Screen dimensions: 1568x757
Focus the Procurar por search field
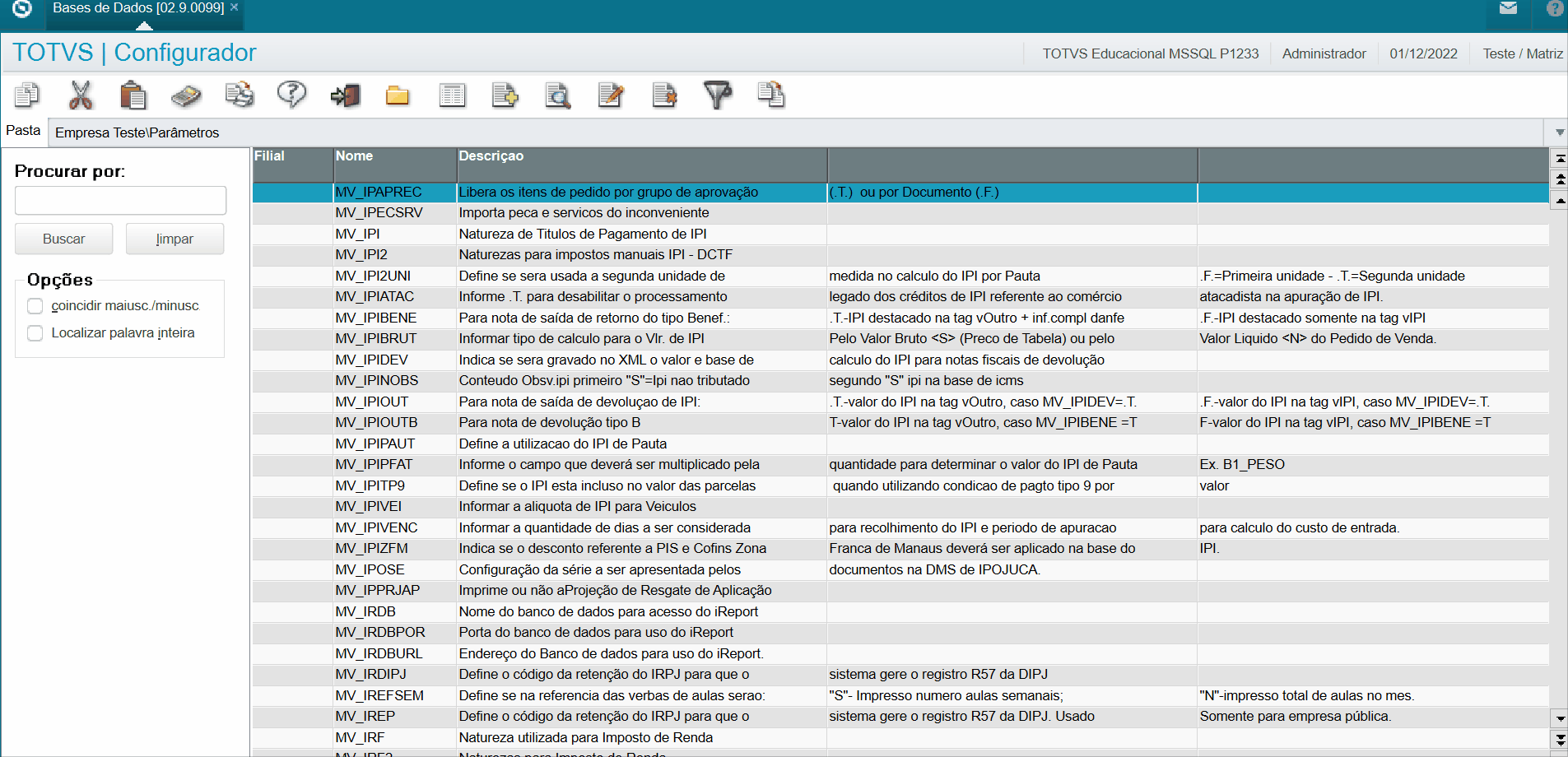tap(120, 200)
